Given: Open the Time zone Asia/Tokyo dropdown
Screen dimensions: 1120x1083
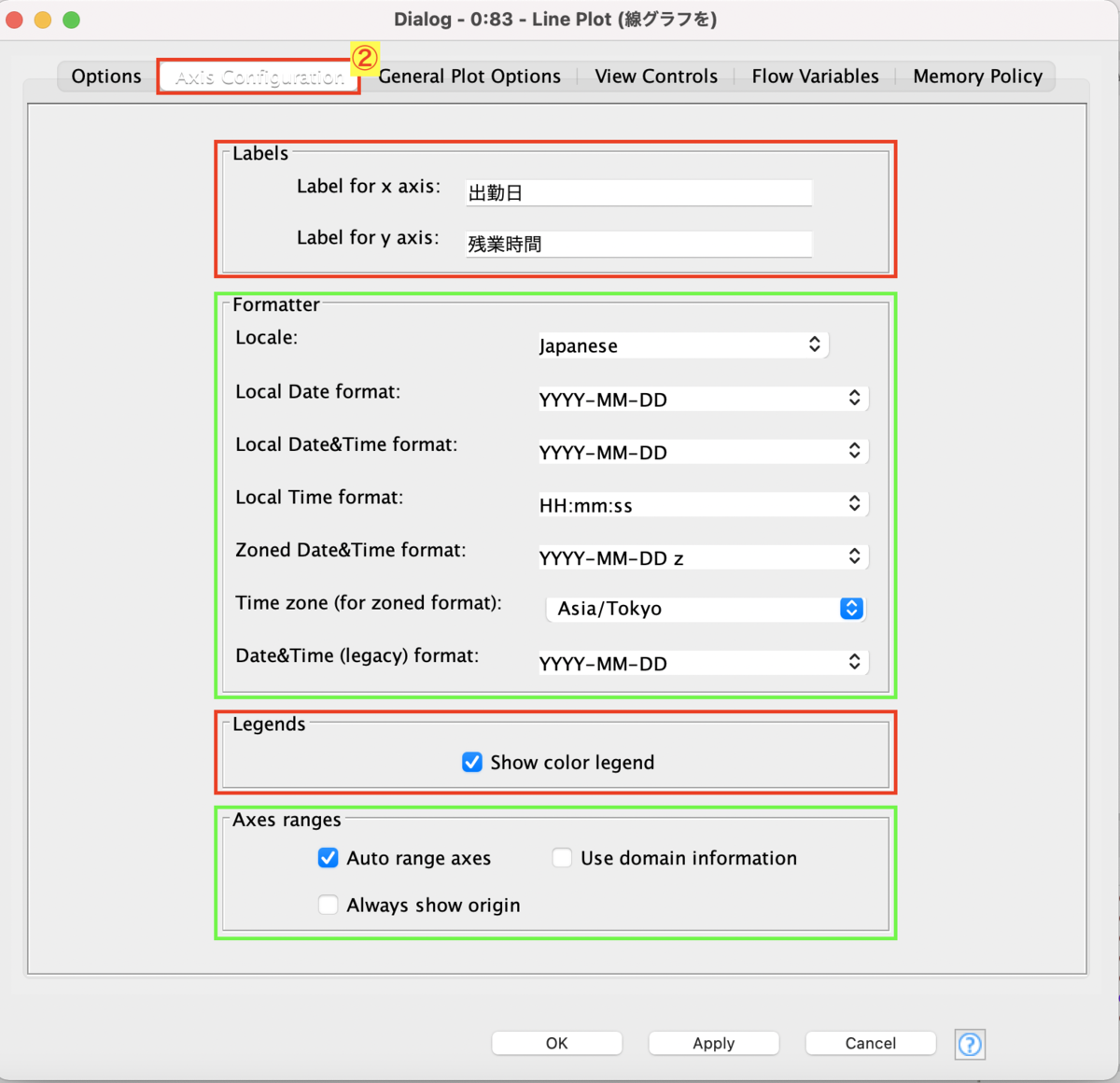Looking at the screenshot, I should pyautogui.click(x=706, y=609).
